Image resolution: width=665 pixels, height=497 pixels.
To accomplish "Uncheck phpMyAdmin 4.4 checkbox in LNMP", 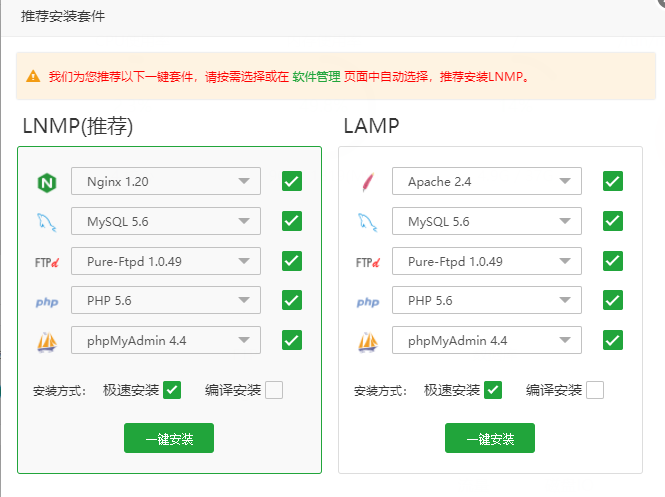I will tap(292, 340).
